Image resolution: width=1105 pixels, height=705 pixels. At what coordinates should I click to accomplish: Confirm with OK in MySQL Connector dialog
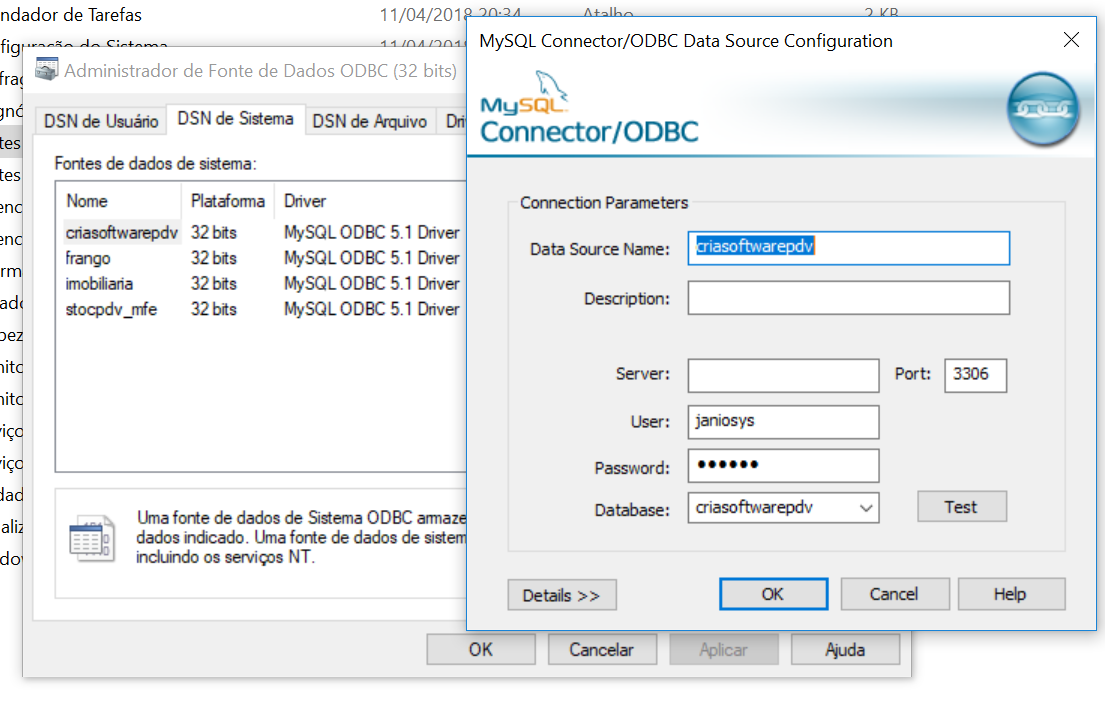tap(773, 594)
